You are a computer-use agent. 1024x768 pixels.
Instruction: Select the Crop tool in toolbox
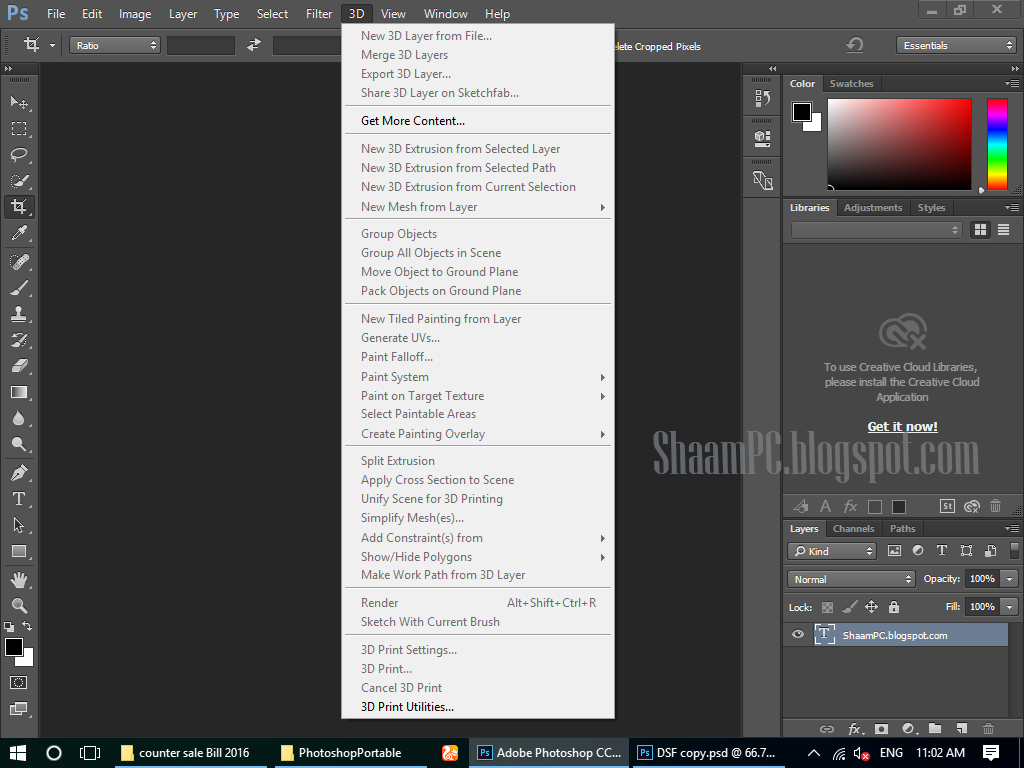pyautogui.click(x=19, y=207)
